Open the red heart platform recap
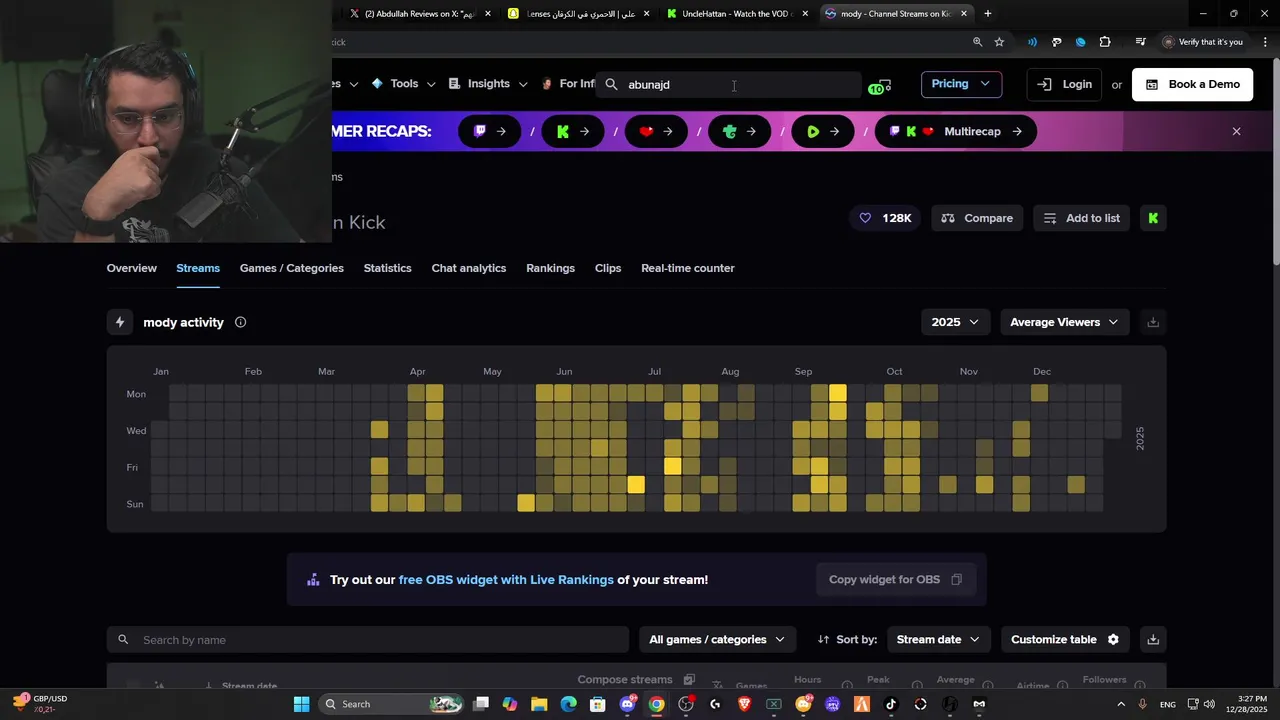1280x720 pixels. point(656,131)
